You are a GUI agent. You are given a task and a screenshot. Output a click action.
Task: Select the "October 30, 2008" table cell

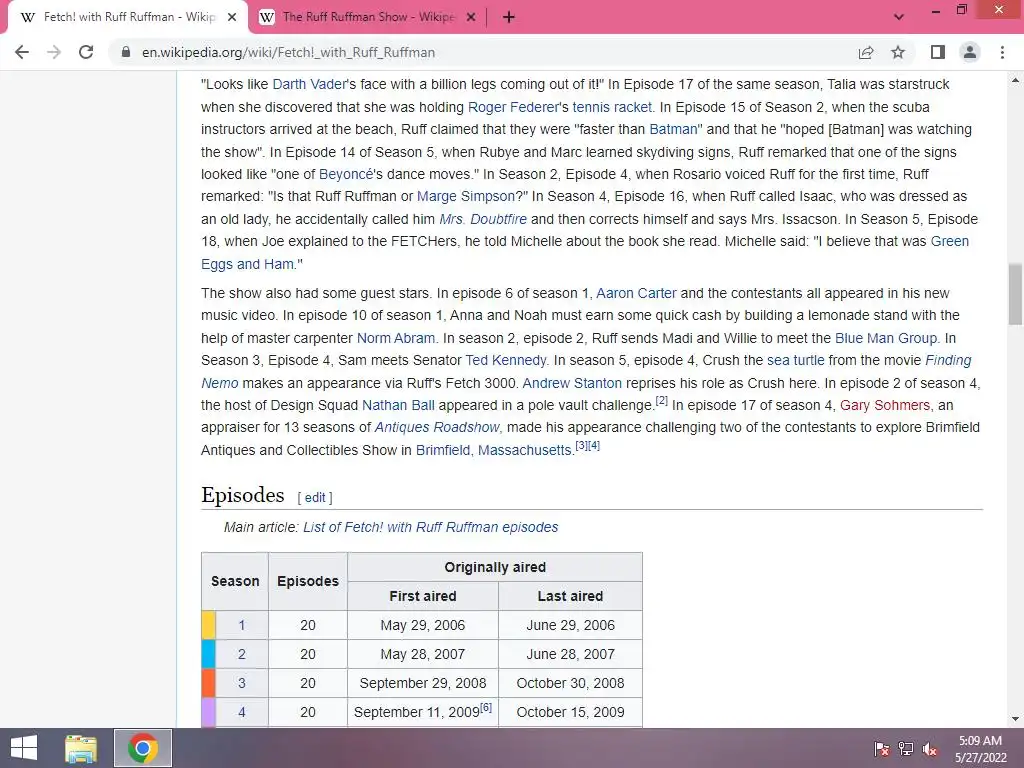click(570, 683)
